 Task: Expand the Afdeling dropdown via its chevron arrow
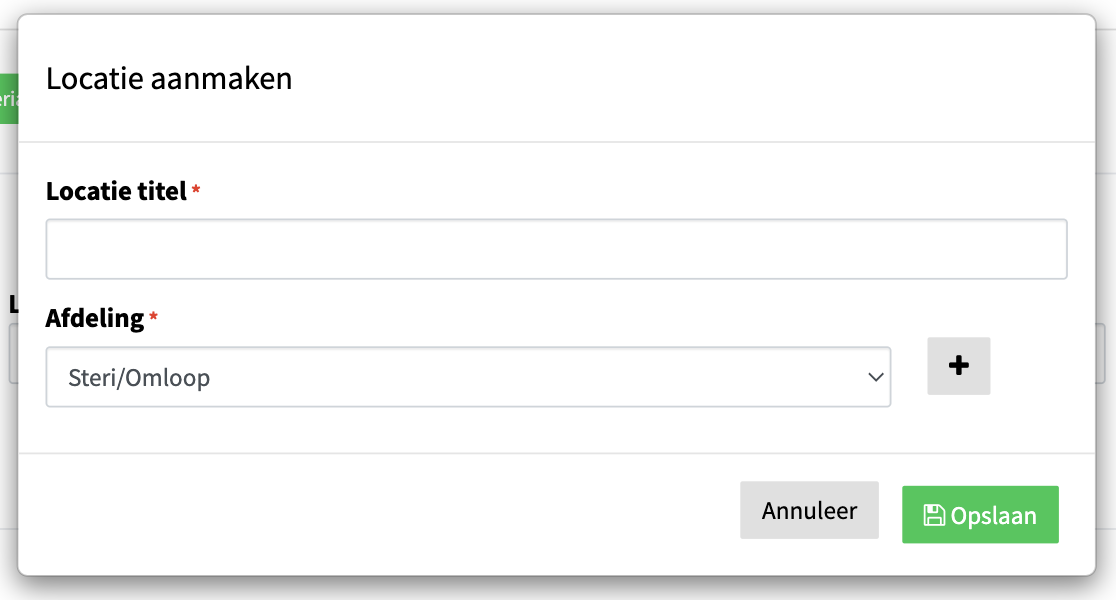click(x=875, y=377)
